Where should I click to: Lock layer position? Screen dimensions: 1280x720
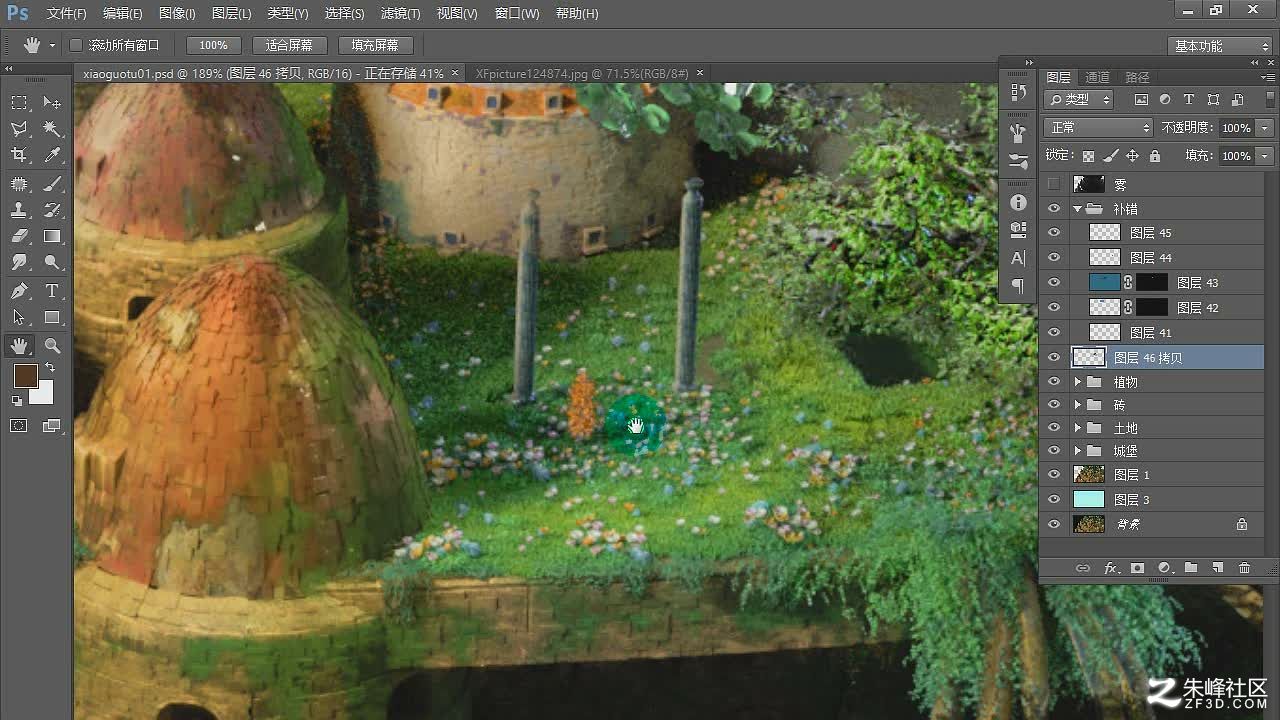(1132, 156)
